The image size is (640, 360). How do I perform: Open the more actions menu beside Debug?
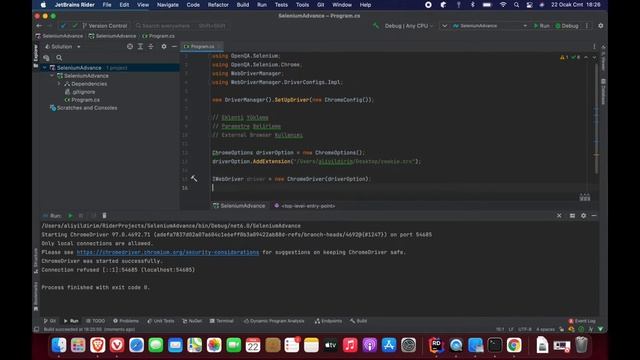pyautogui.click(x=587, y=26)
